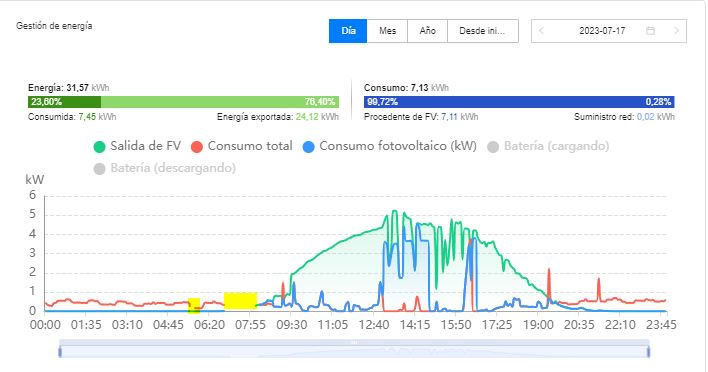The image size is (708, 372).
Task: Click Procedente de FV: 7,11 kWh value
Action: tap(421, 117)
